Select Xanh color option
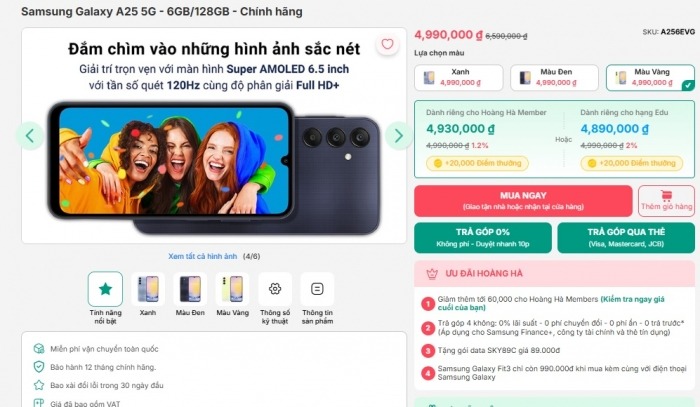700x407 pixels. click(458, 78)
